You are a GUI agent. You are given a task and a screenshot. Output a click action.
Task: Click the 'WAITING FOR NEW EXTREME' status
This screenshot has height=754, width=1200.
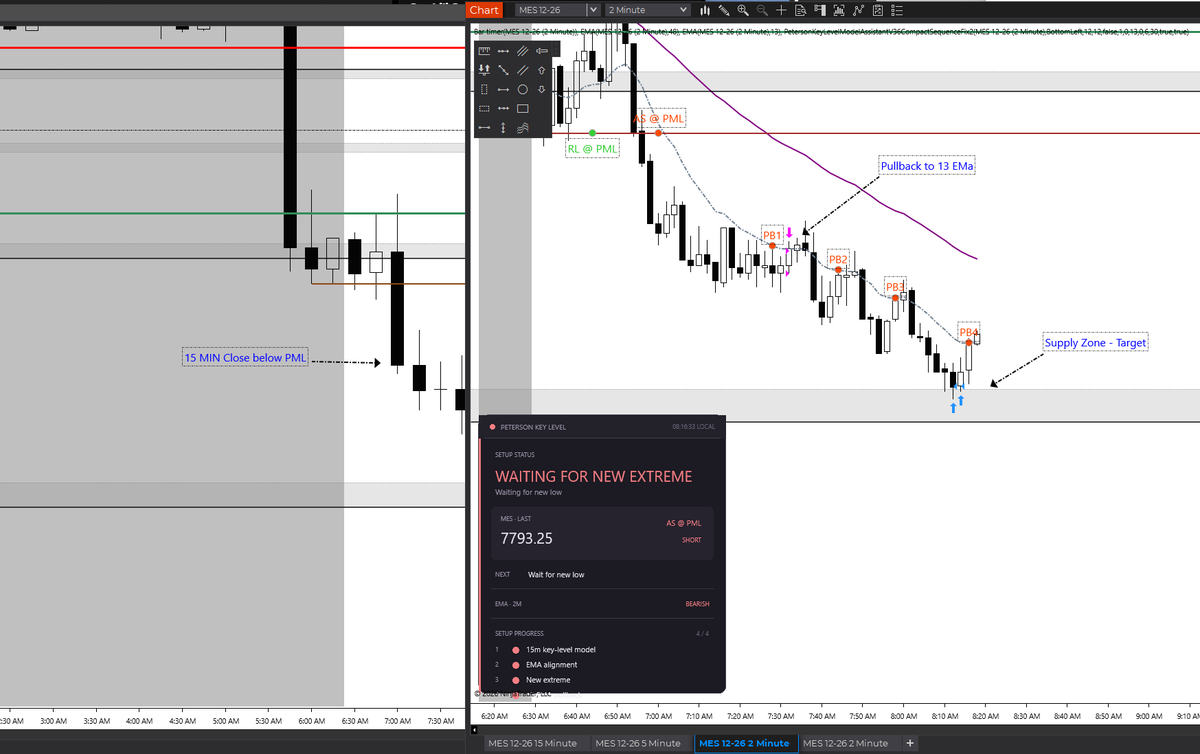coord(593,476)
